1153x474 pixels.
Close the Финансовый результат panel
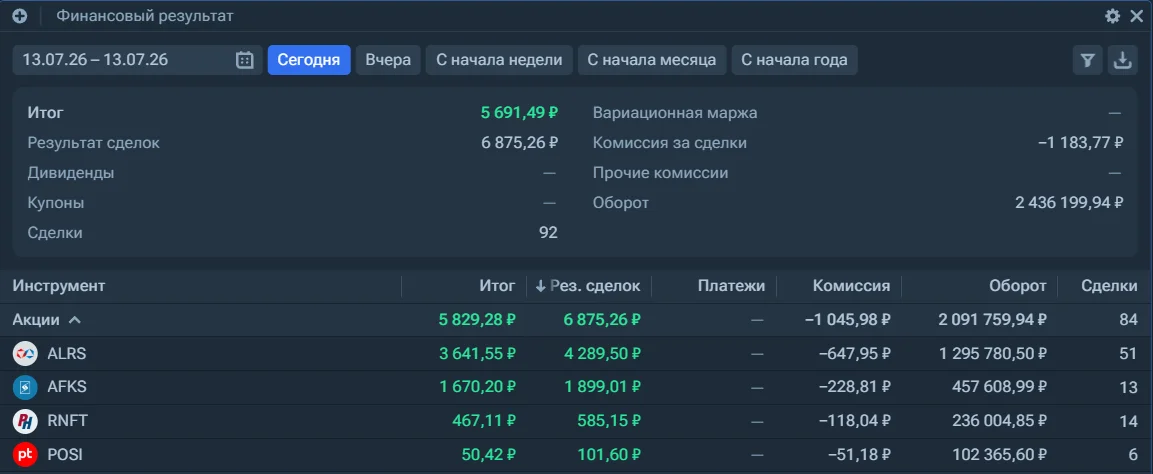tap(1136, 16)
